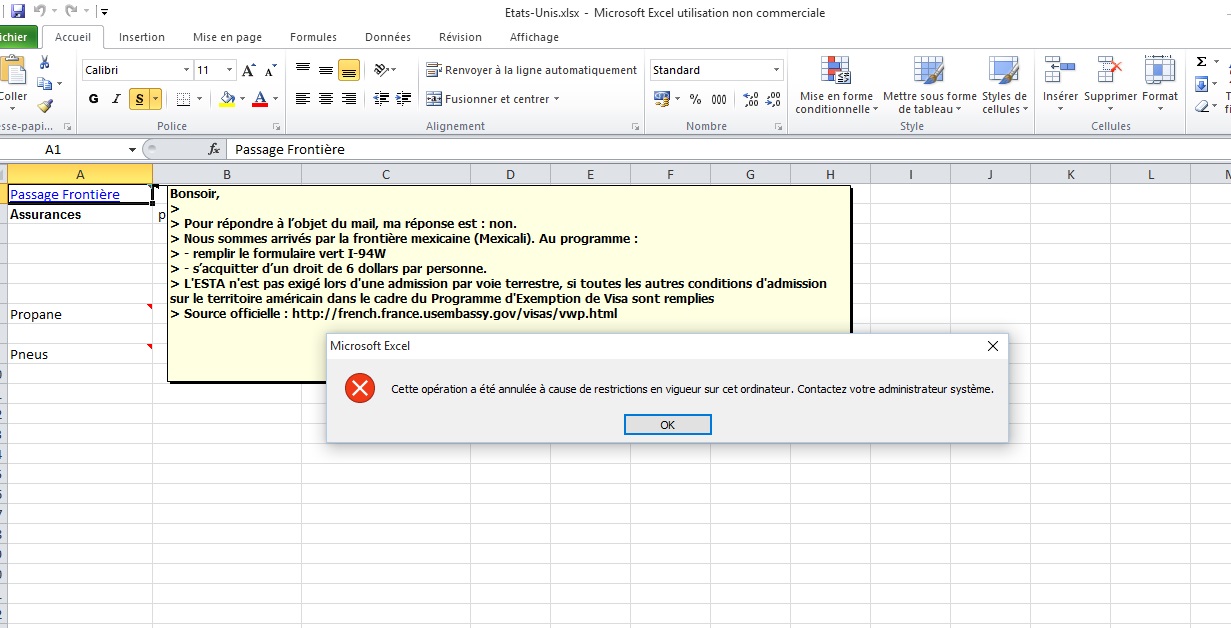Switch to the Mise en page tab
1231x628 pixels.
pos(227,37)
